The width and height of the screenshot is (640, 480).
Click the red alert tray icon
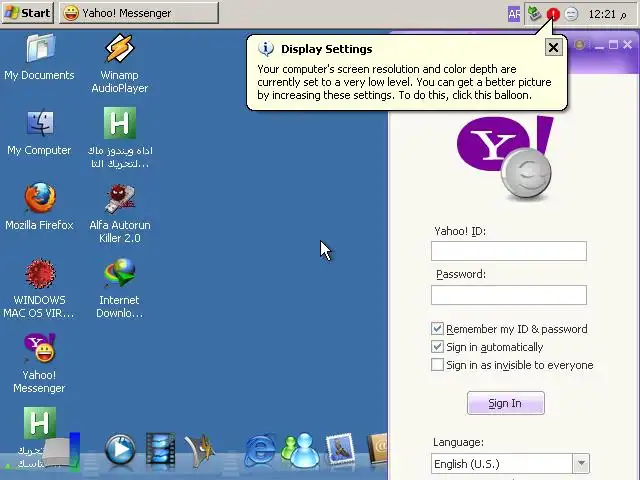coord(553,14)
